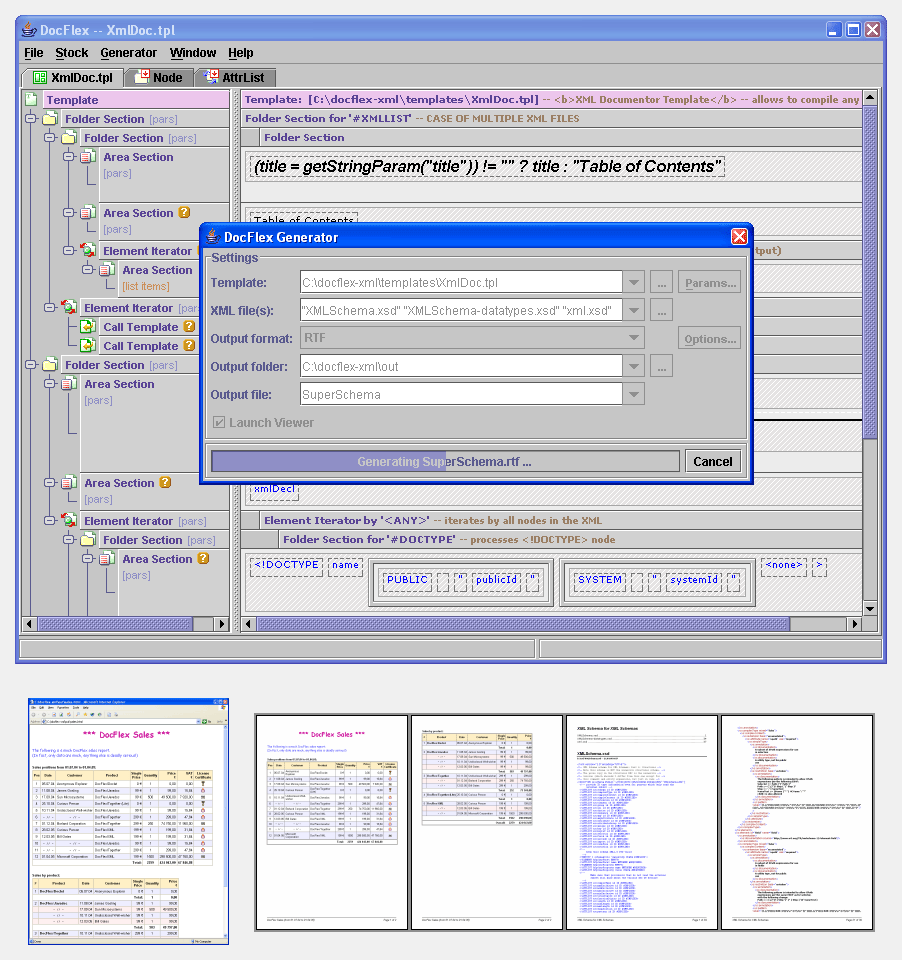The width and height of the screenshot is (902, 960).
Task: Open the Output file dropdown
Action: click(634, 394)
